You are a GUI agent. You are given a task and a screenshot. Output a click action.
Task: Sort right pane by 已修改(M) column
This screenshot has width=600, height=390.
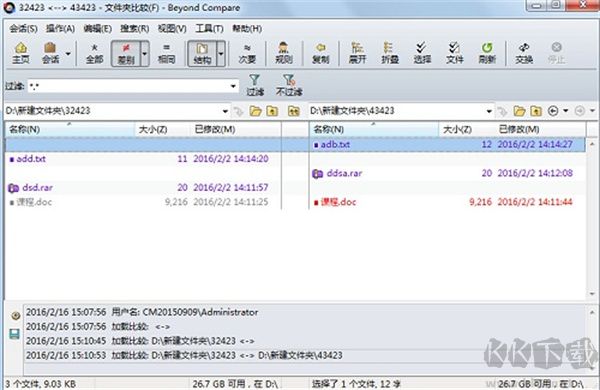point(540,129)
